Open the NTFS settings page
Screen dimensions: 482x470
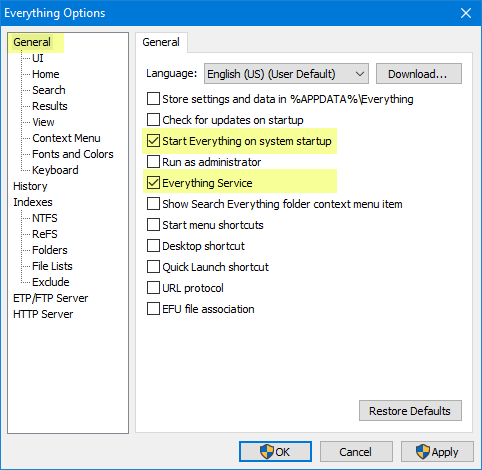point(45,218)
